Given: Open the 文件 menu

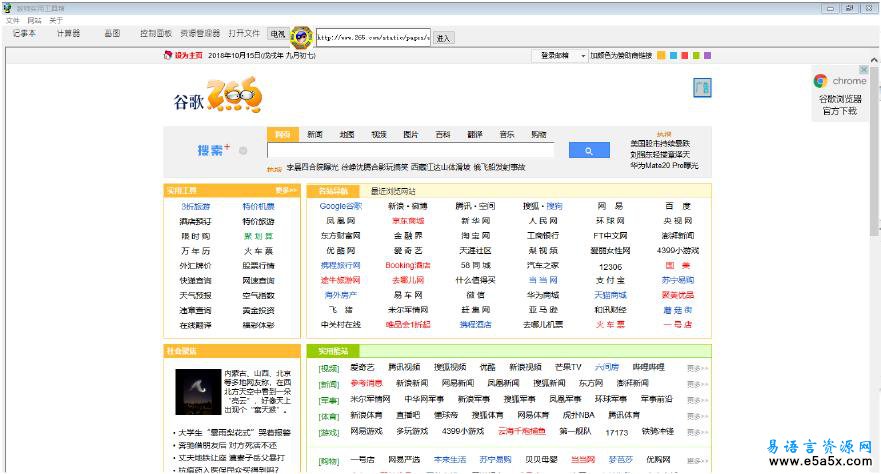Looking at the screenshot, I should point(12,20).
